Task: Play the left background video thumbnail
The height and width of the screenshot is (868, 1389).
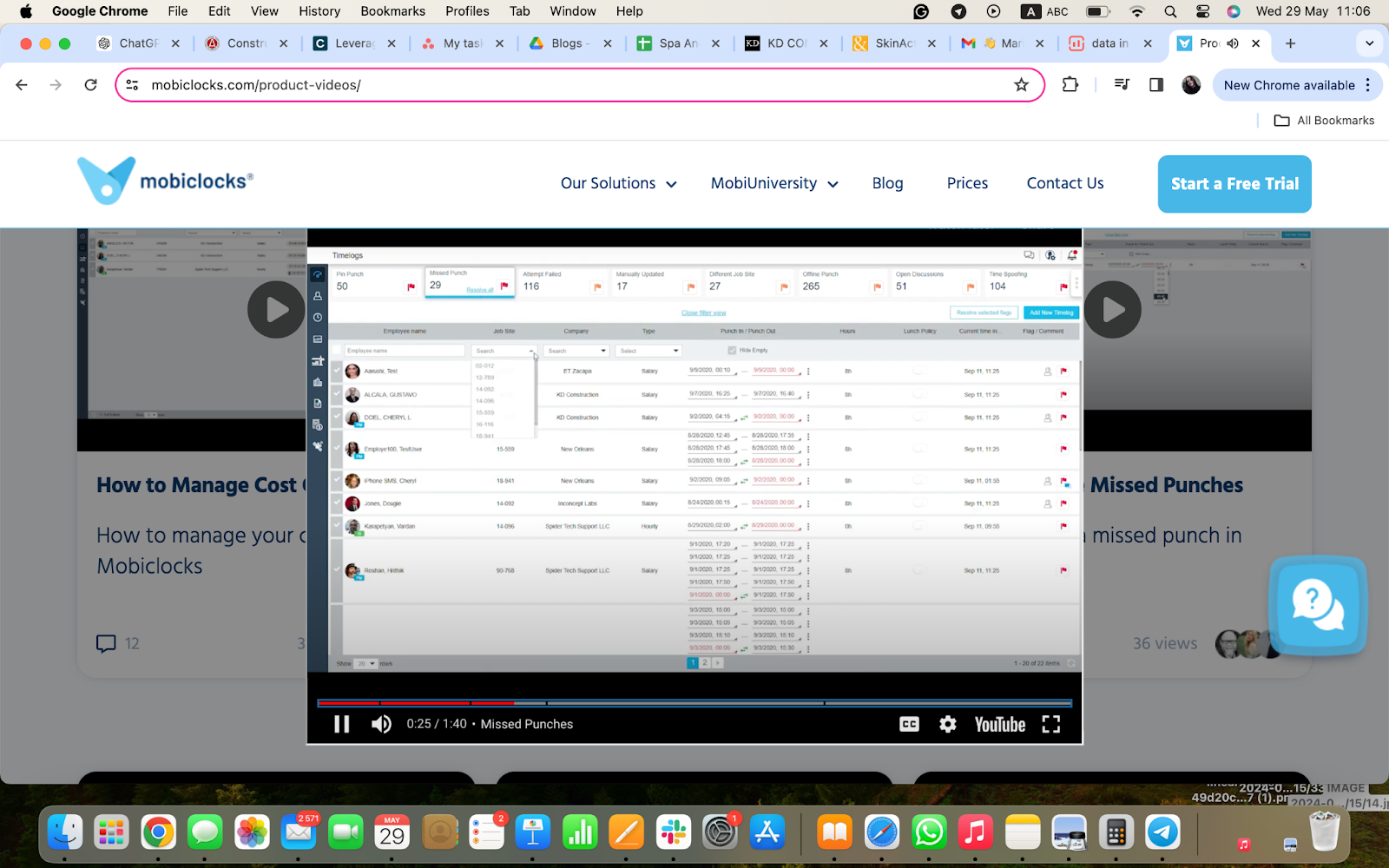Action: coord(275,310)
